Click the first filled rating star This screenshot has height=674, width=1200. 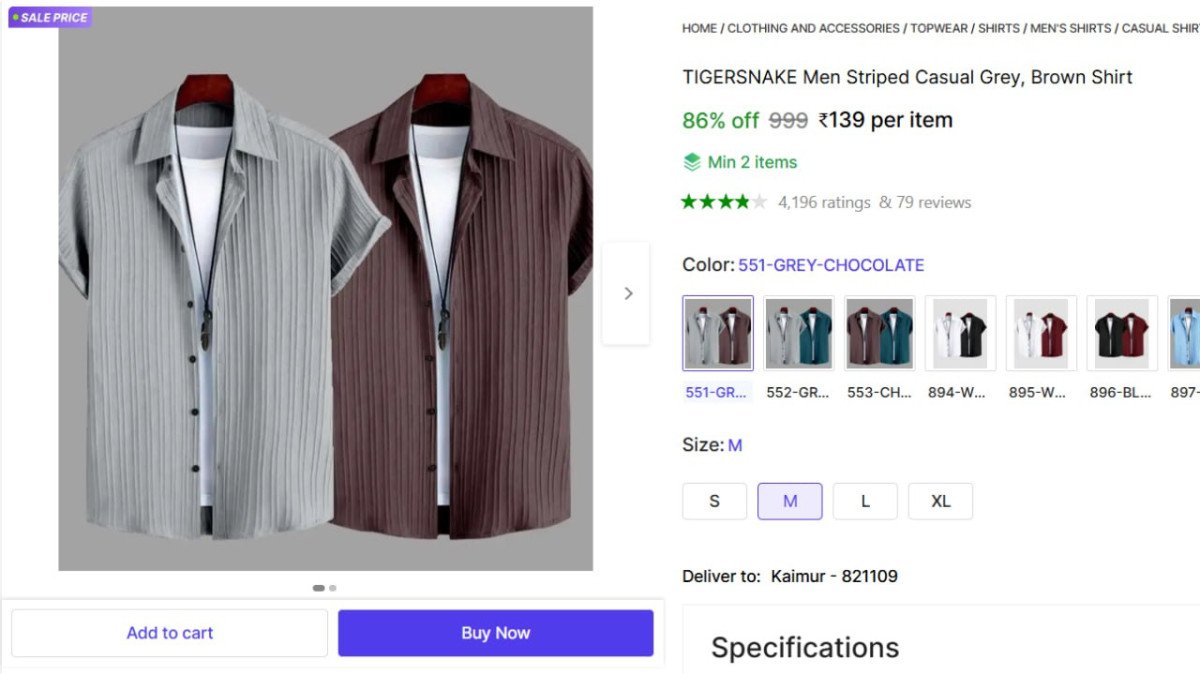coord(690,200)
